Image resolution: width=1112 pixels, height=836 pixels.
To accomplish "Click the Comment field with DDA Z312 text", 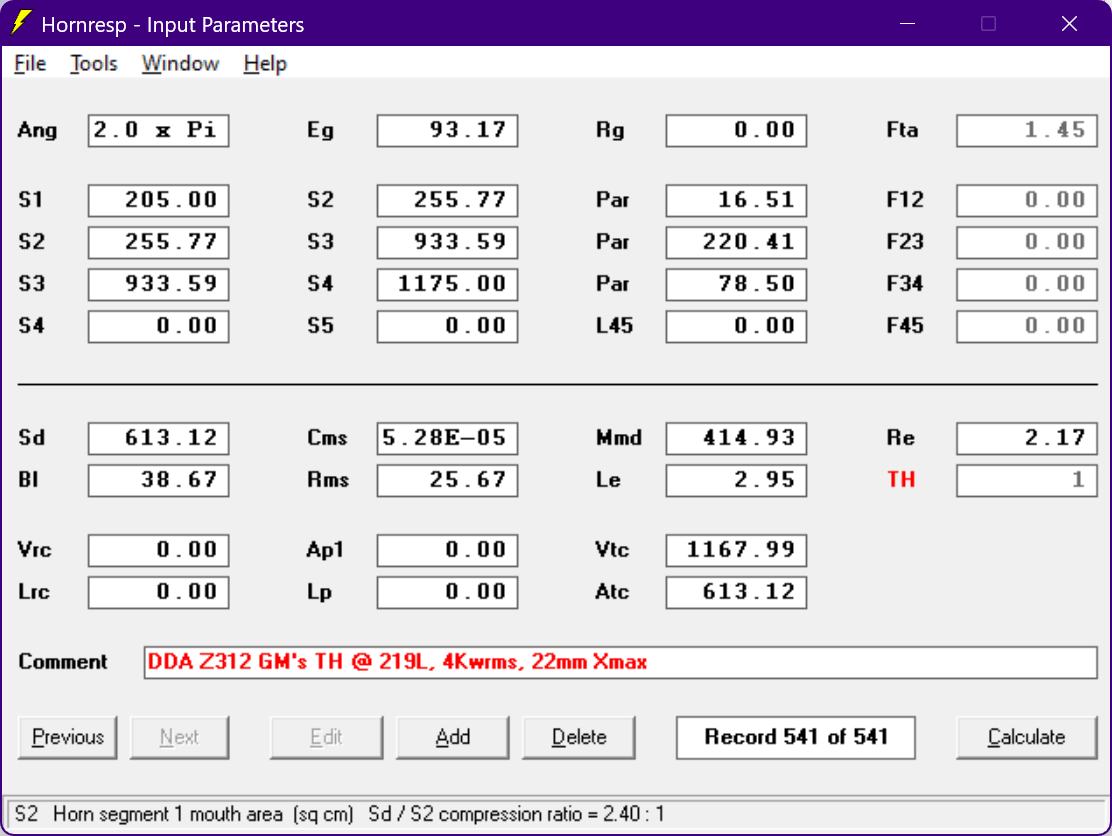I will coord(621,662).
